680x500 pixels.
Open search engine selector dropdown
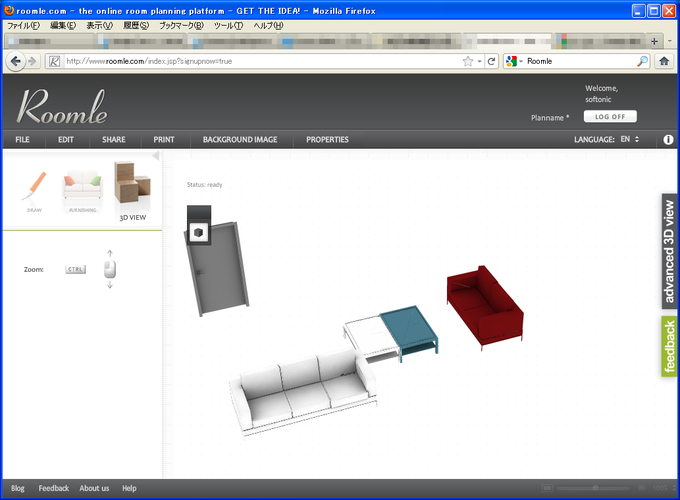515,61
